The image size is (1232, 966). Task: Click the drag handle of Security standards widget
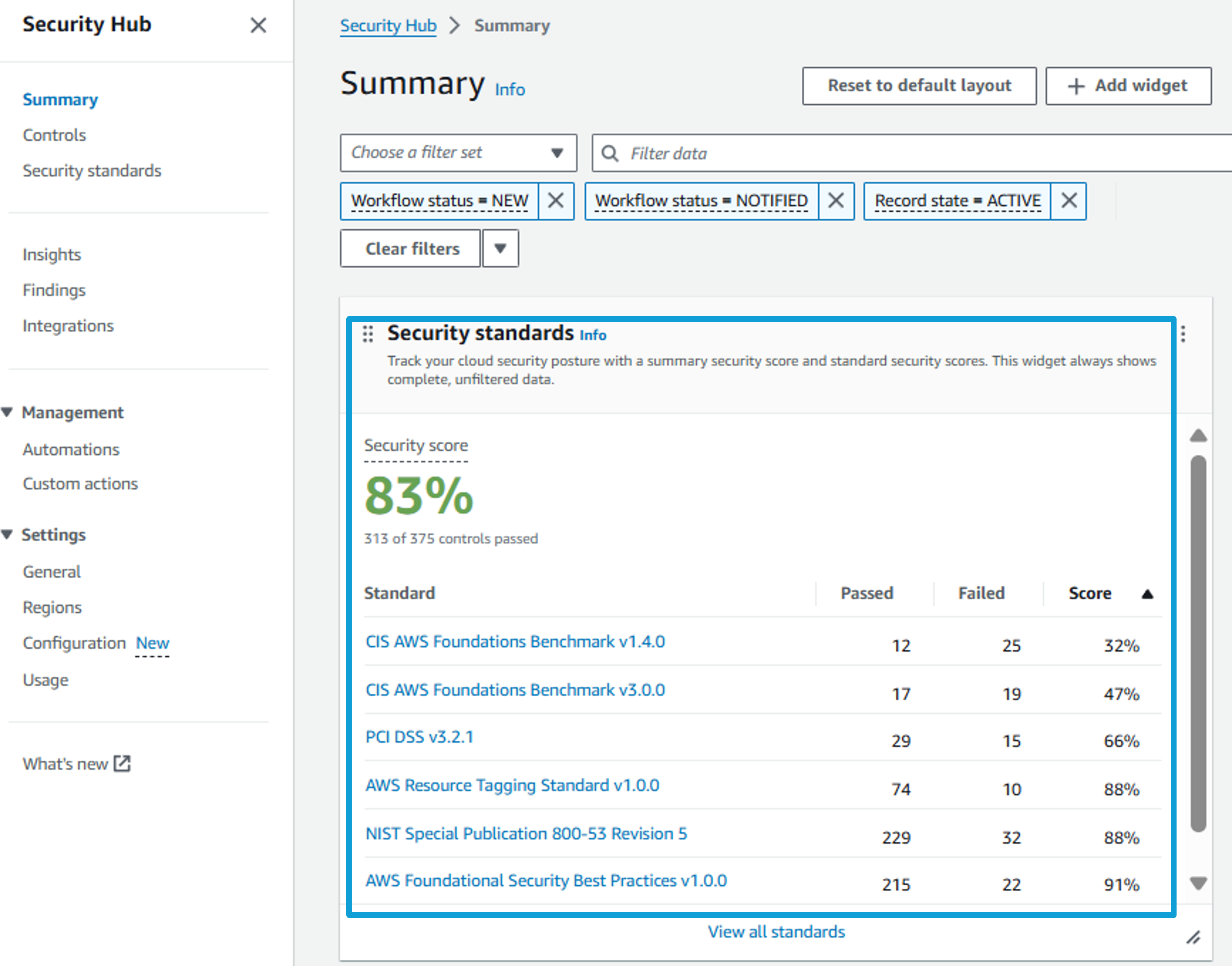[x=368, y=334]
